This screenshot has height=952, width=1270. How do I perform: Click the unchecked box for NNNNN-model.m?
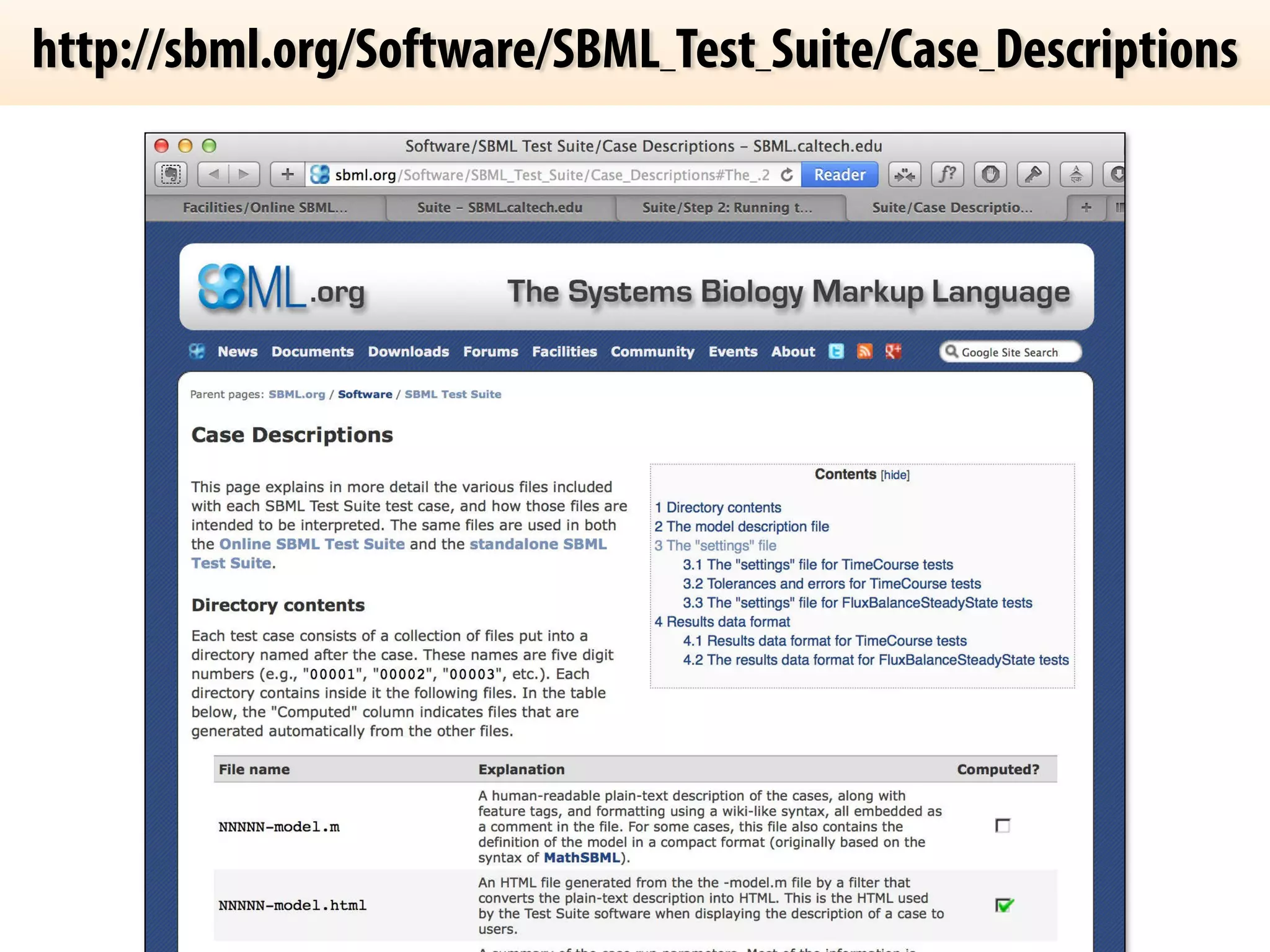[x=1003, y=826]
